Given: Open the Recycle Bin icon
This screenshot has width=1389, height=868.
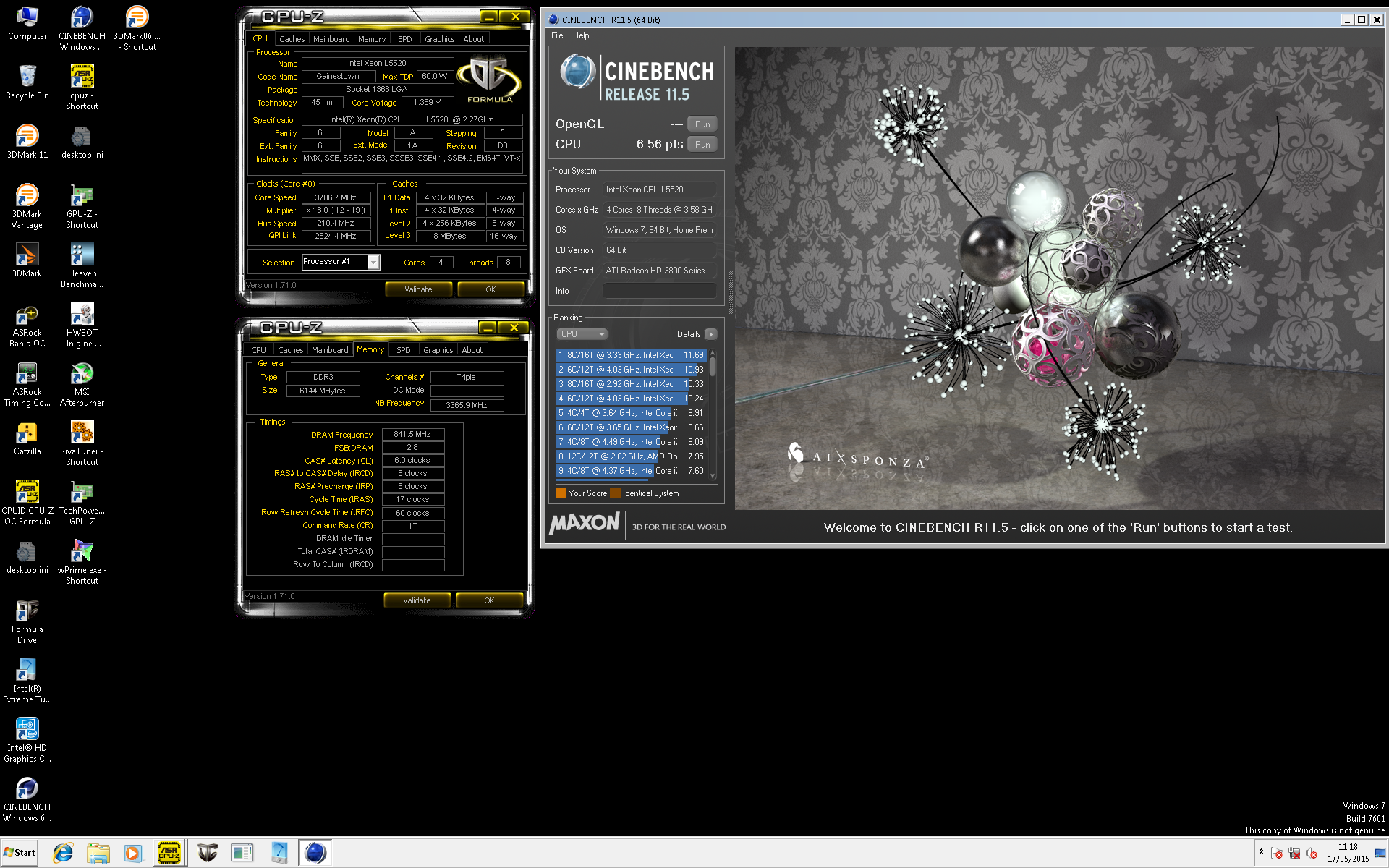Looking at the screenshot, I should [27, 82].
